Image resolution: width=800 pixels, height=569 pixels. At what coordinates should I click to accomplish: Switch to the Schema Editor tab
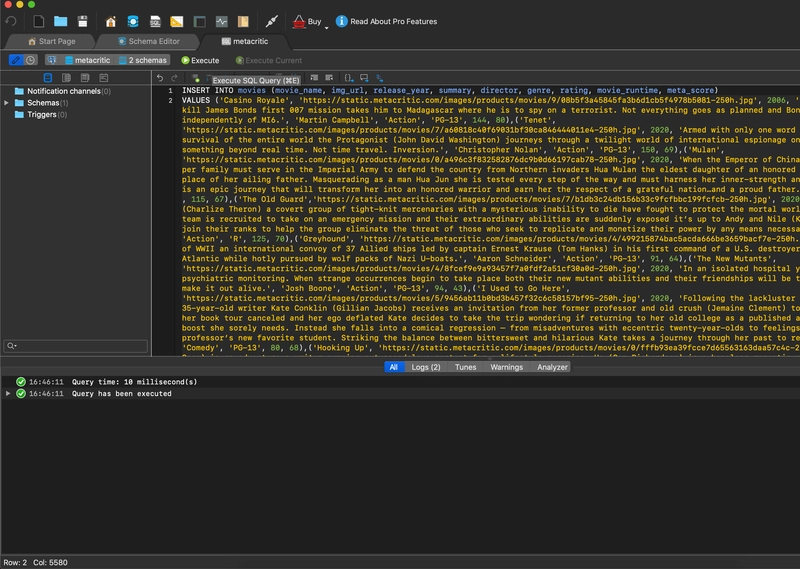tap(148, 41)
